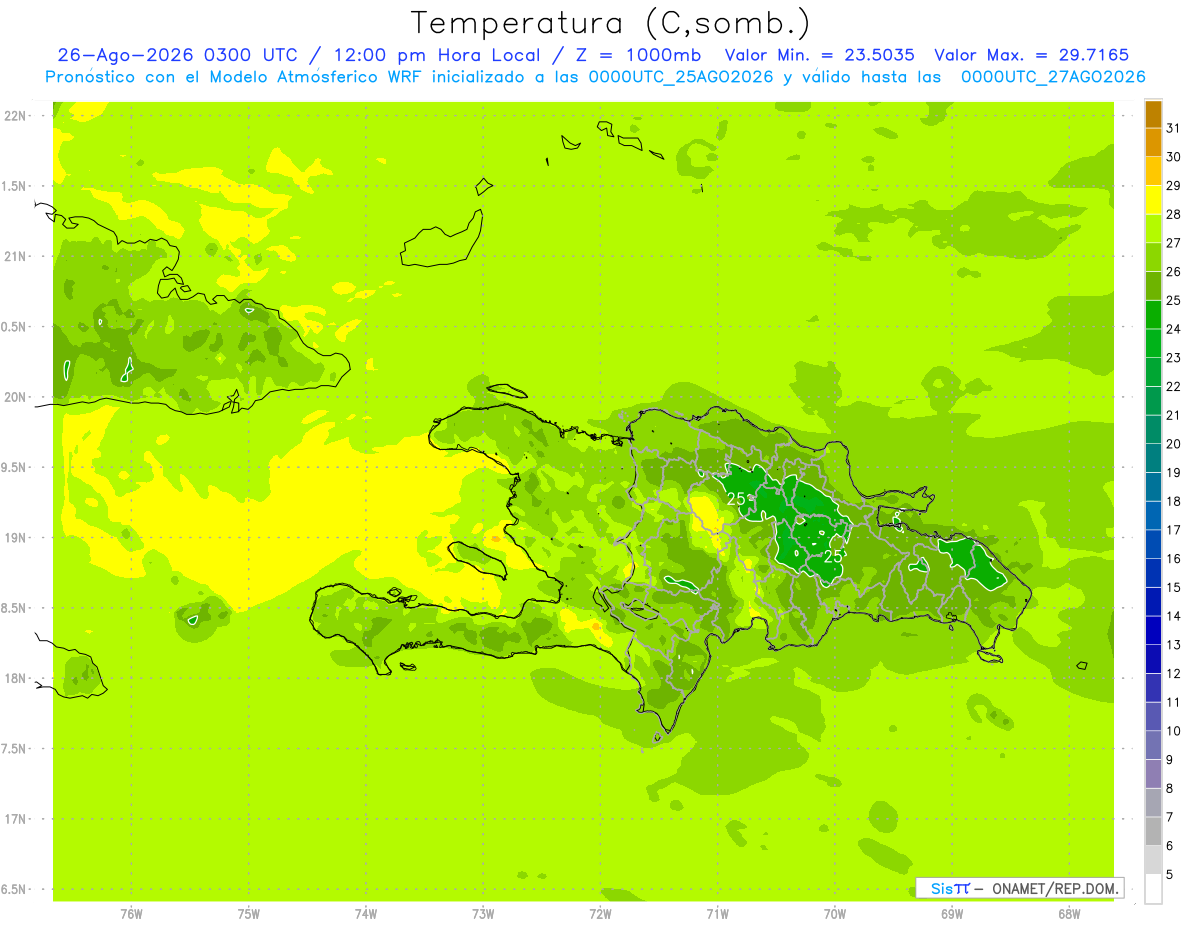Click the green legend swatch between 24 and 25
1200x927 pixels.
pyautogui.click(x=1153, y=315)
